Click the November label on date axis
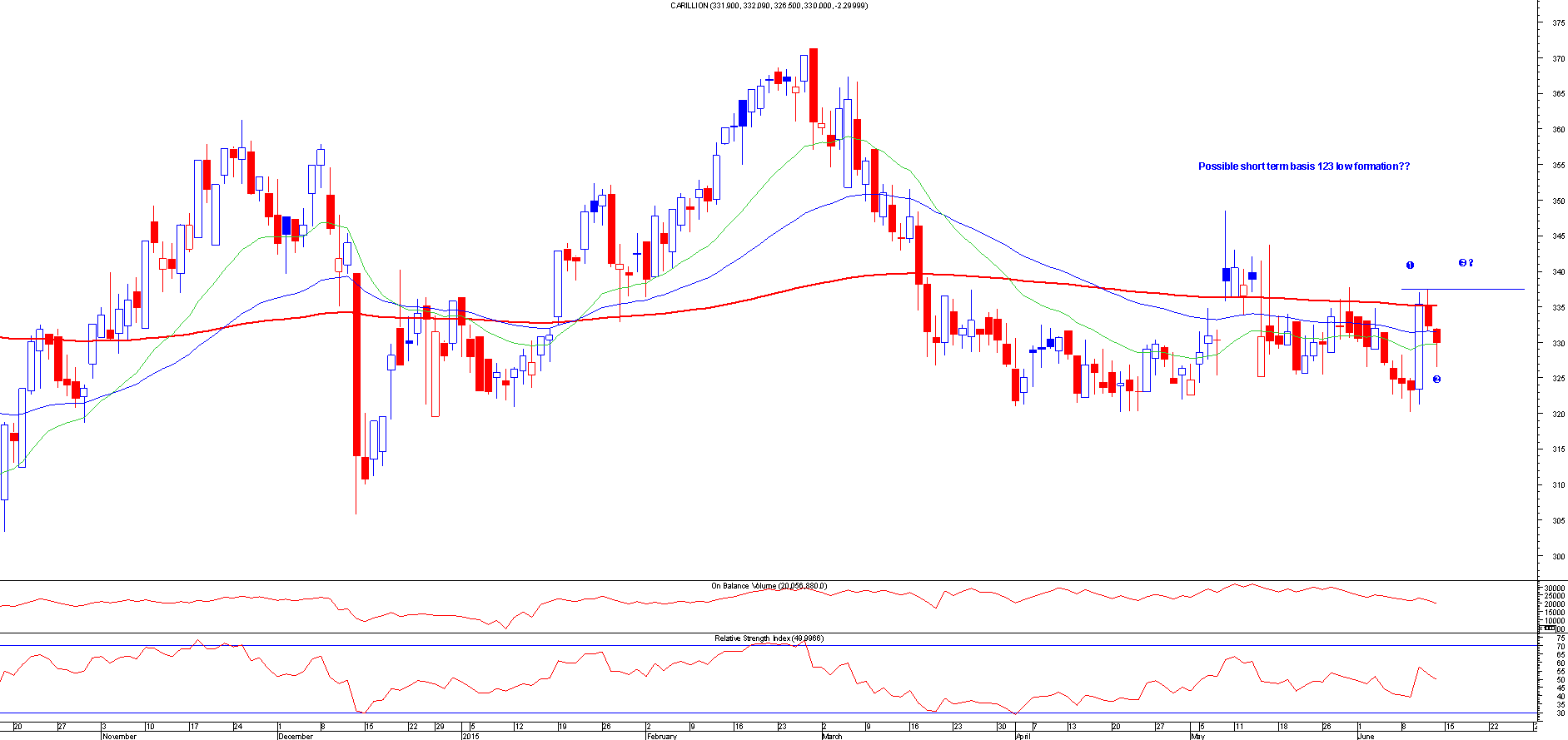Image resolution: width=1568 pixels, height=740 pixels. [x=119, y=736]
